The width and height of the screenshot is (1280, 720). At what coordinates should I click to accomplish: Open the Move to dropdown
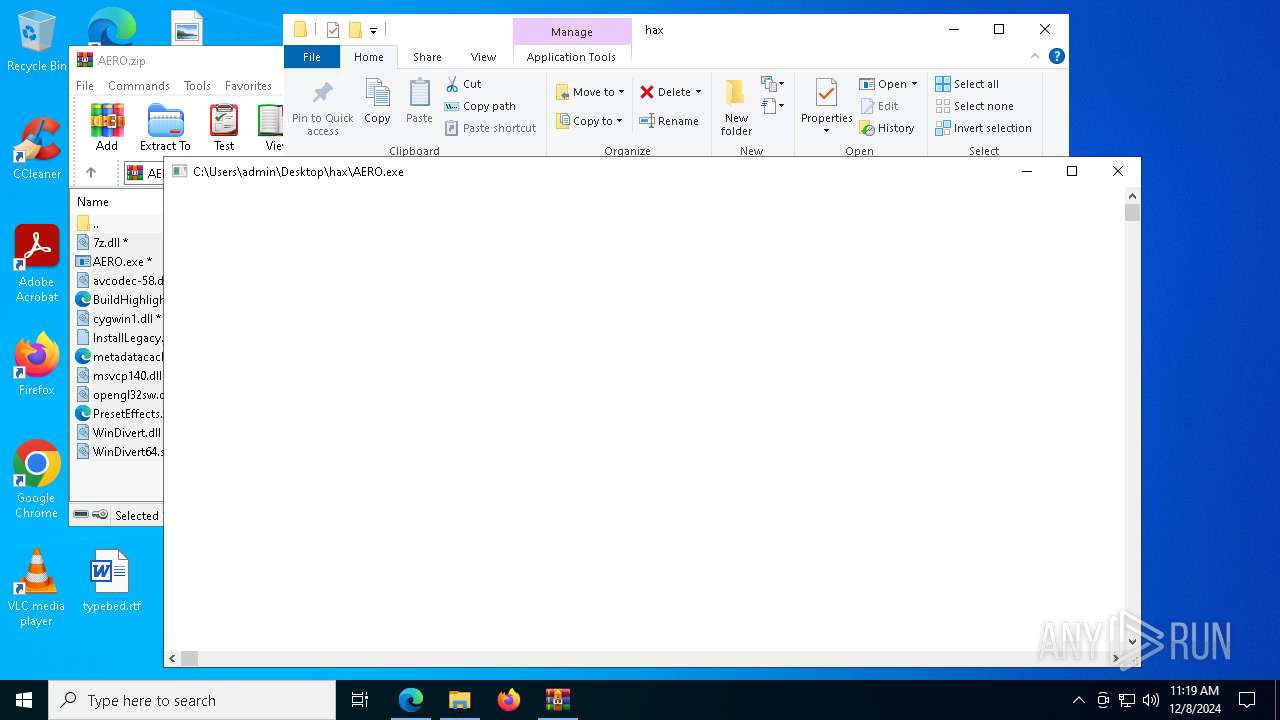[590, 92]
